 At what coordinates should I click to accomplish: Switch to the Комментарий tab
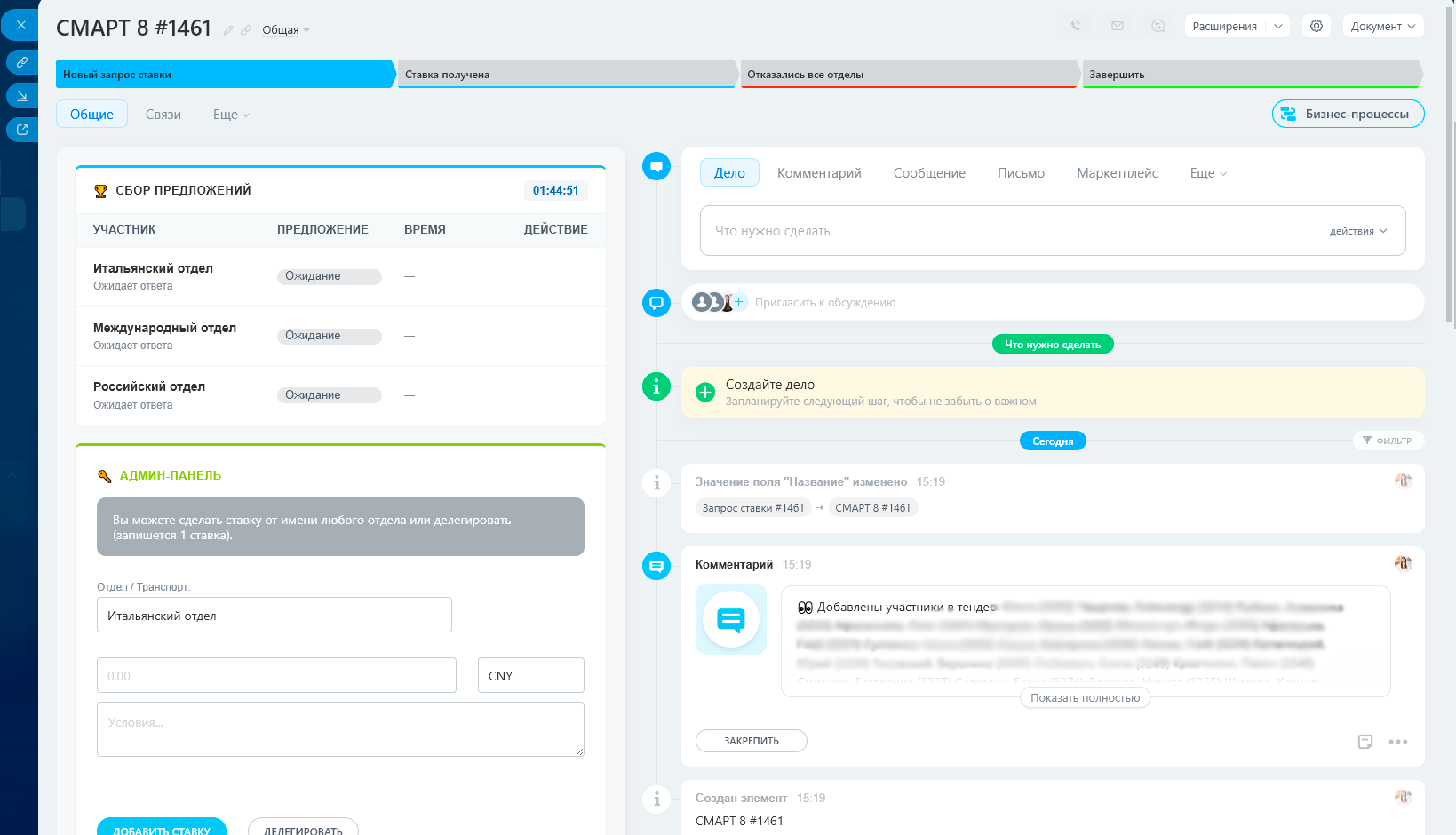point(819,173)
